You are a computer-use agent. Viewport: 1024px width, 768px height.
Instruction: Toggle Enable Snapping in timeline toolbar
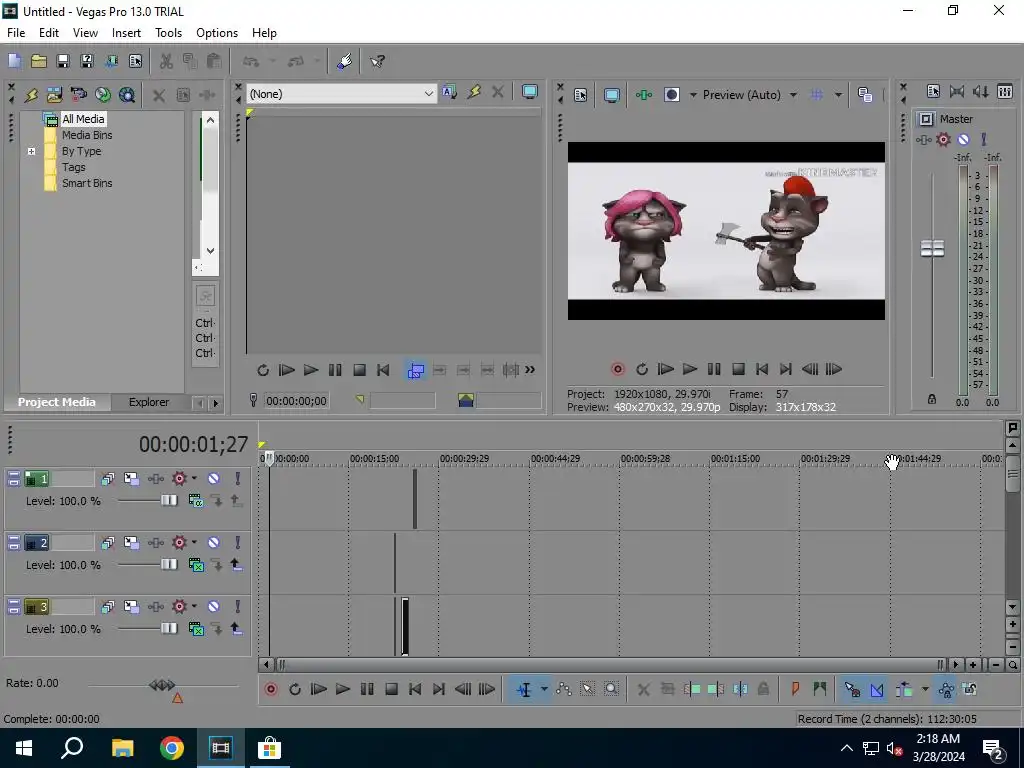coord(852,690)
